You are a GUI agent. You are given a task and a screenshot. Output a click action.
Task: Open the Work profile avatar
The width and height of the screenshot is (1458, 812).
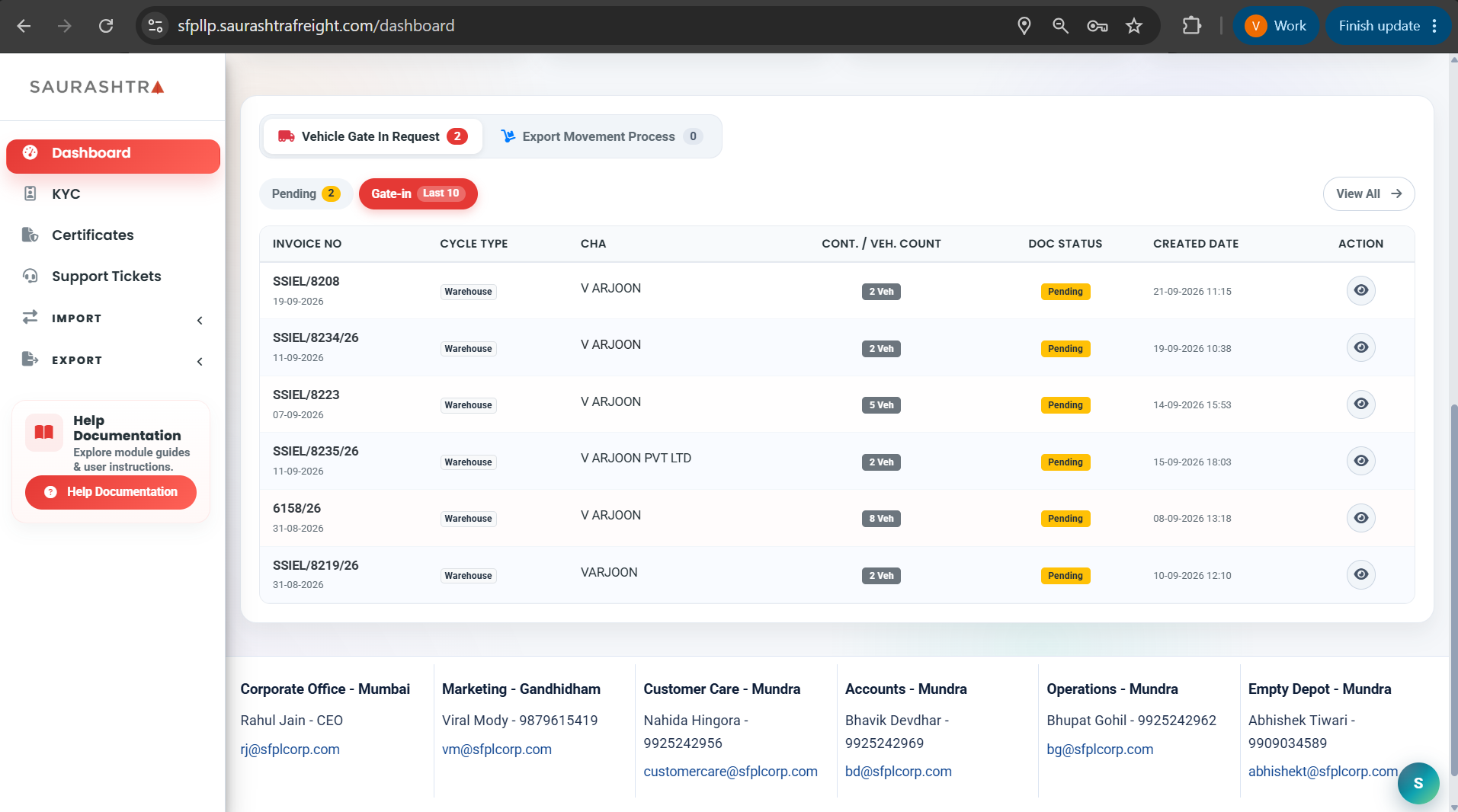pos(1277,26)
